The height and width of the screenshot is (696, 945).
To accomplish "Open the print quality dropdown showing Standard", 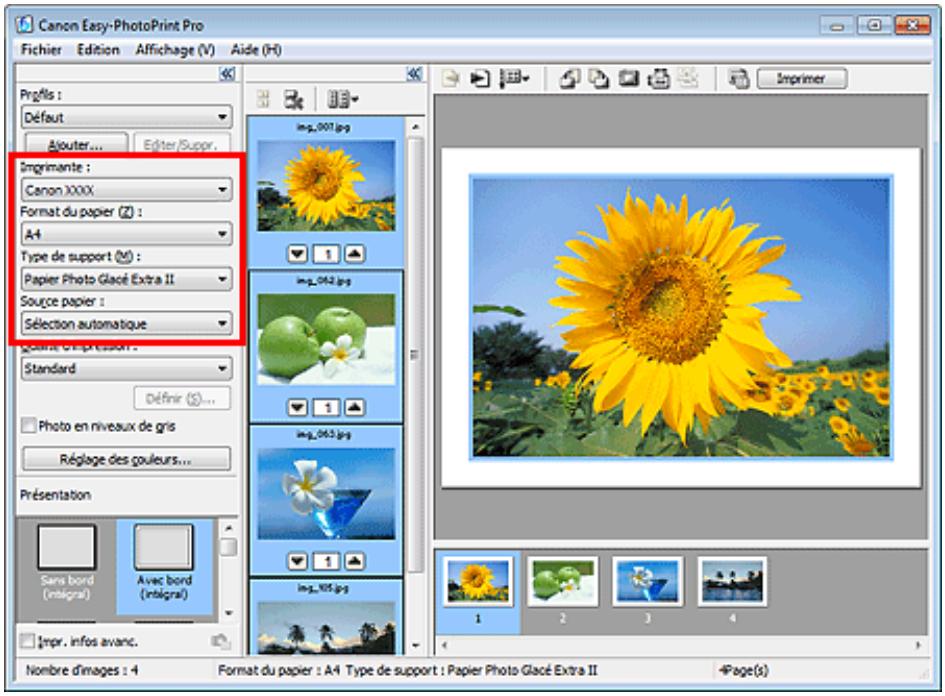I will (x=127, y=368).
